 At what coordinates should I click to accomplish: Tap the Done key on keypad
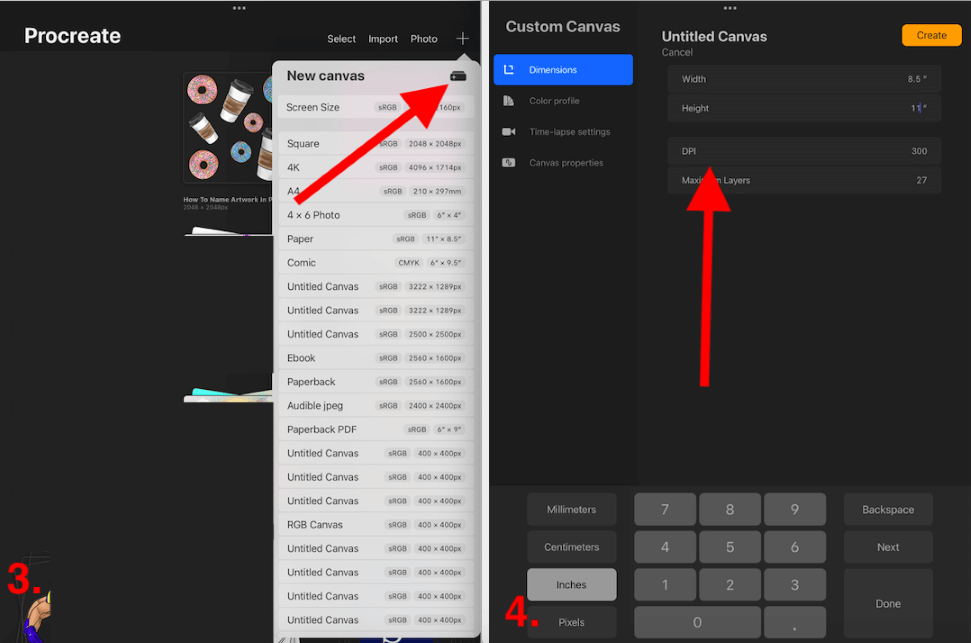click(x=888, y=603)
